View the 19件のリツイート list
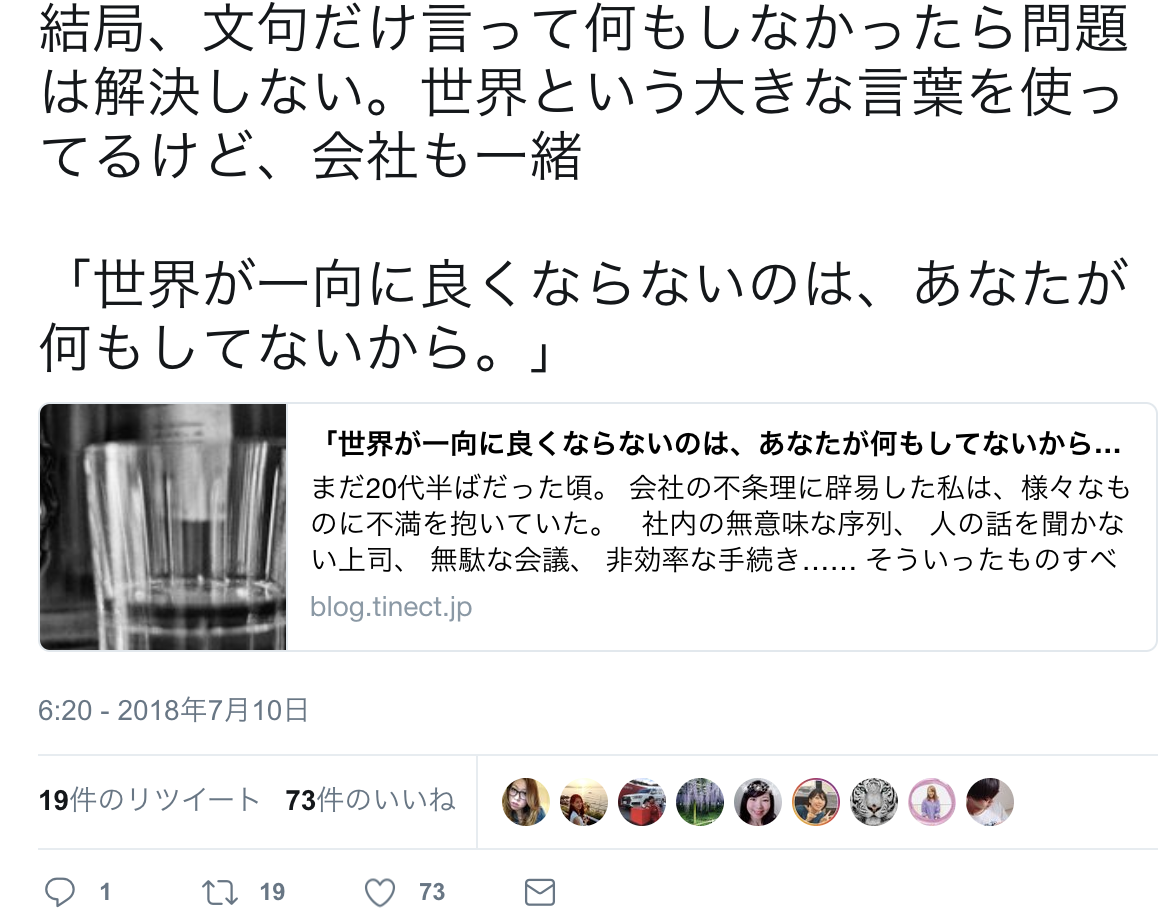The width and height of the screenshot is (1172, 914). [x=149, y=800]
